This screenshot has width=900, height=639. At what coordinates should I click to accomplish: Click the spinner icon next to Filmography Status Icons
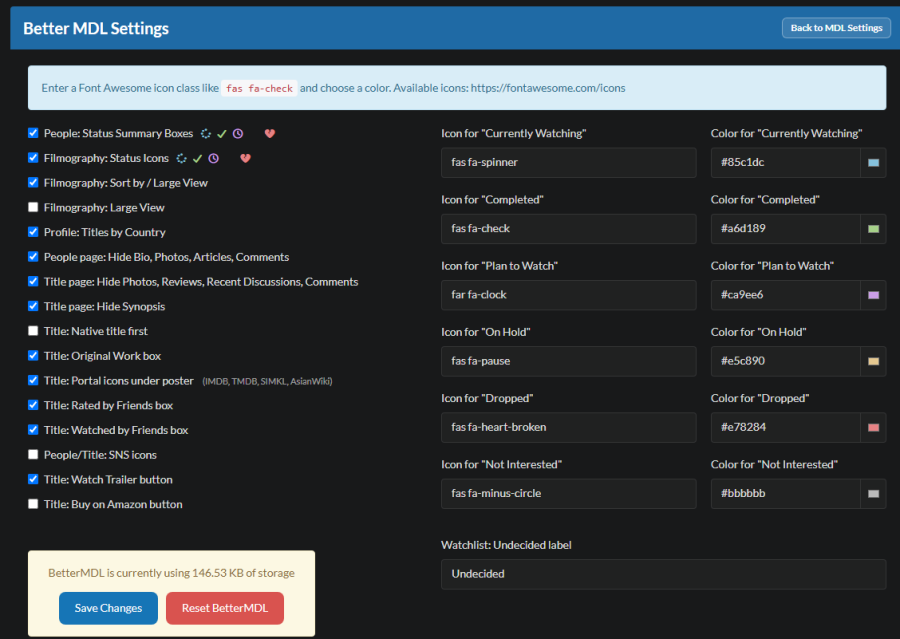click(x=181, y=158)
